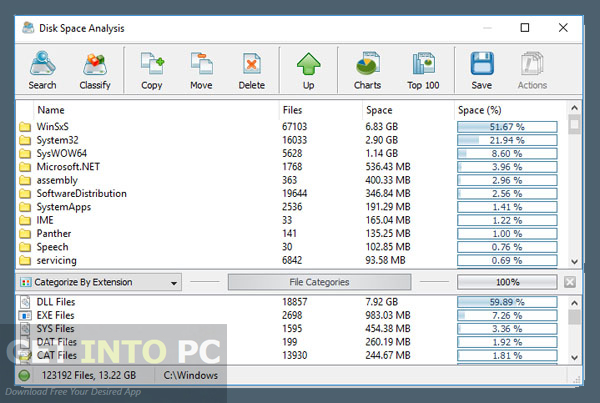600x403 pixels.
Task: Open the Charts view
Action: (367, 71)
